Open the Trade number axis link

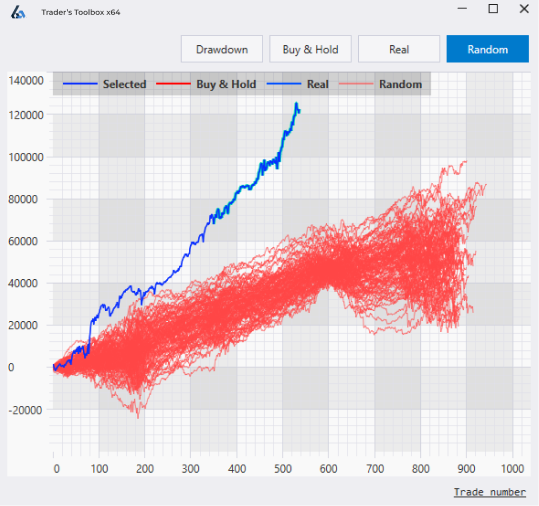pyautogui.click(x=490, y=492)
